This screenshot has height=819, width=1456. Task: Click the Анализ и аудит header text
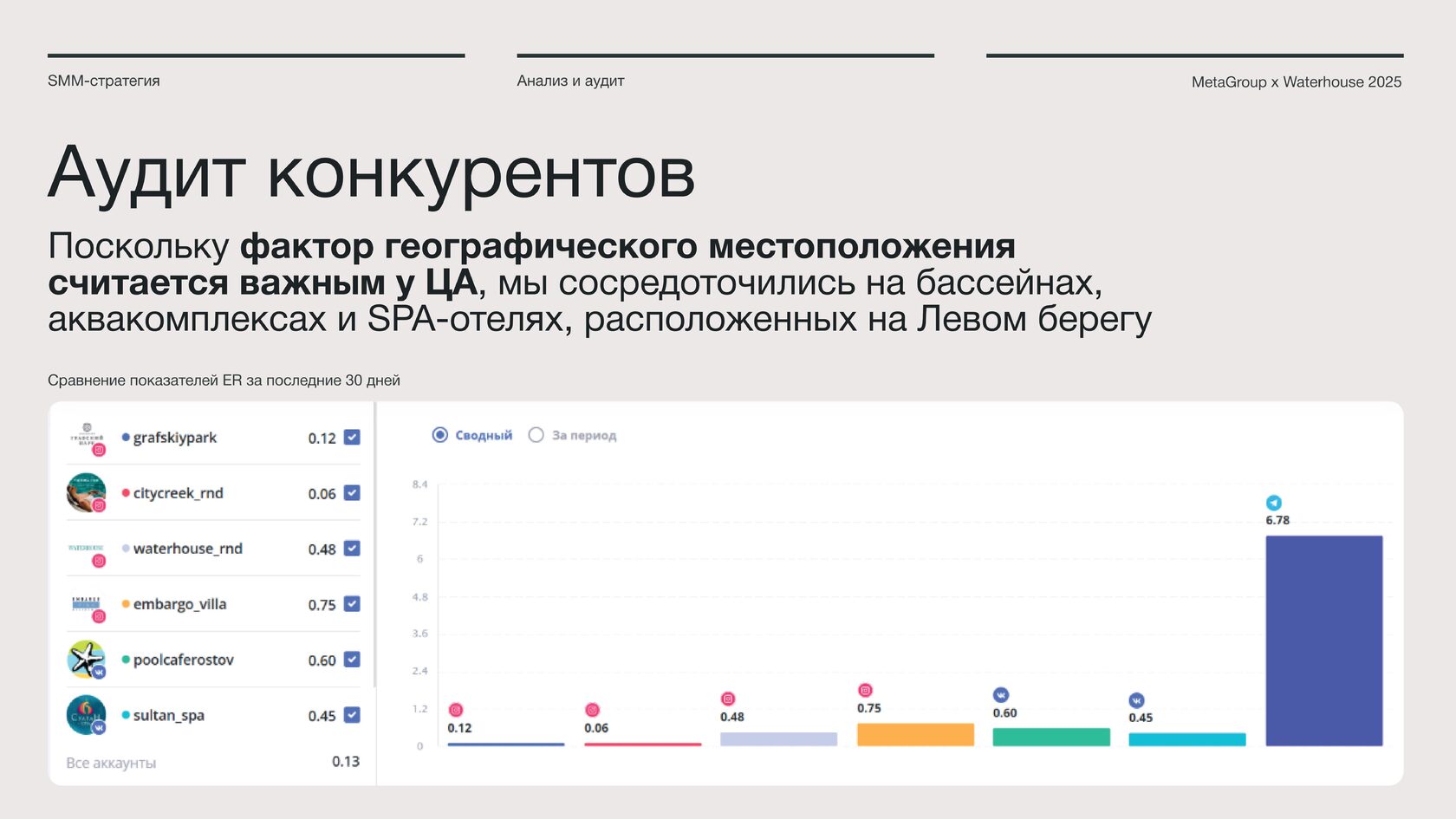coord(570,81)
